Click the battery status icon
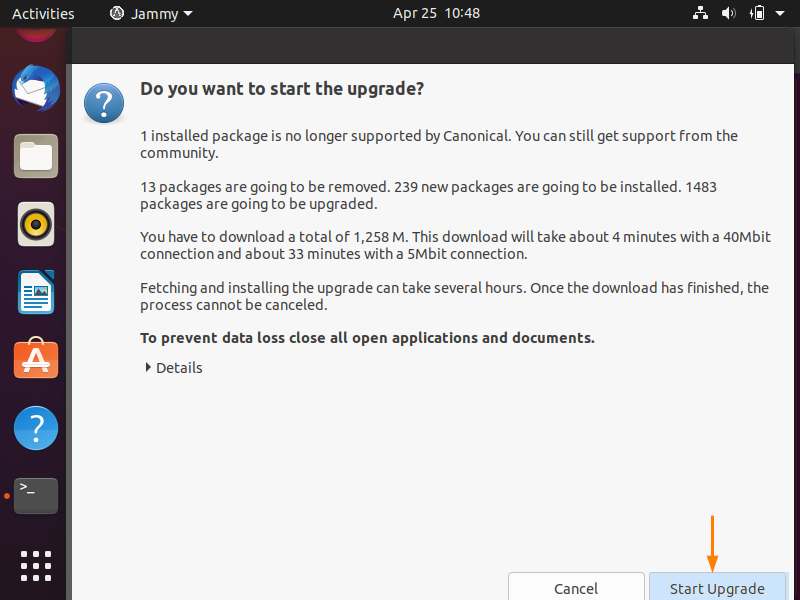 click(757, 13)
